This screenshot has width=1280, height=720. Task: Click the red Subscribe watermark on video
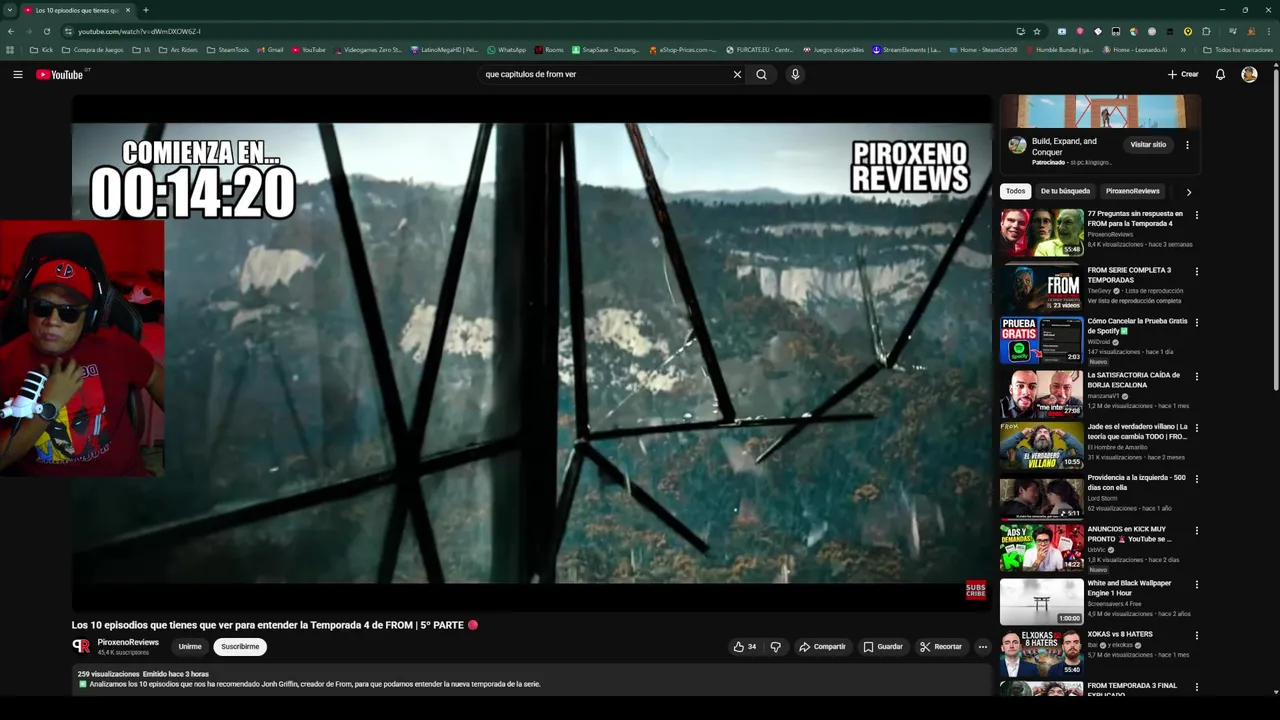pyautogui.click(x=975, y=590)
